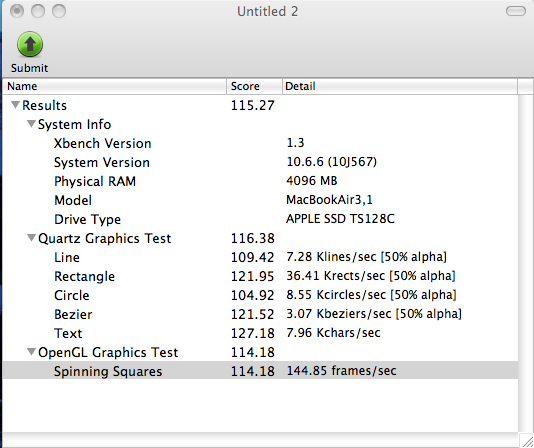Collapse the OpenGL Graphics Test group
Screen dimensions: 534x448
tap(31, 352)
